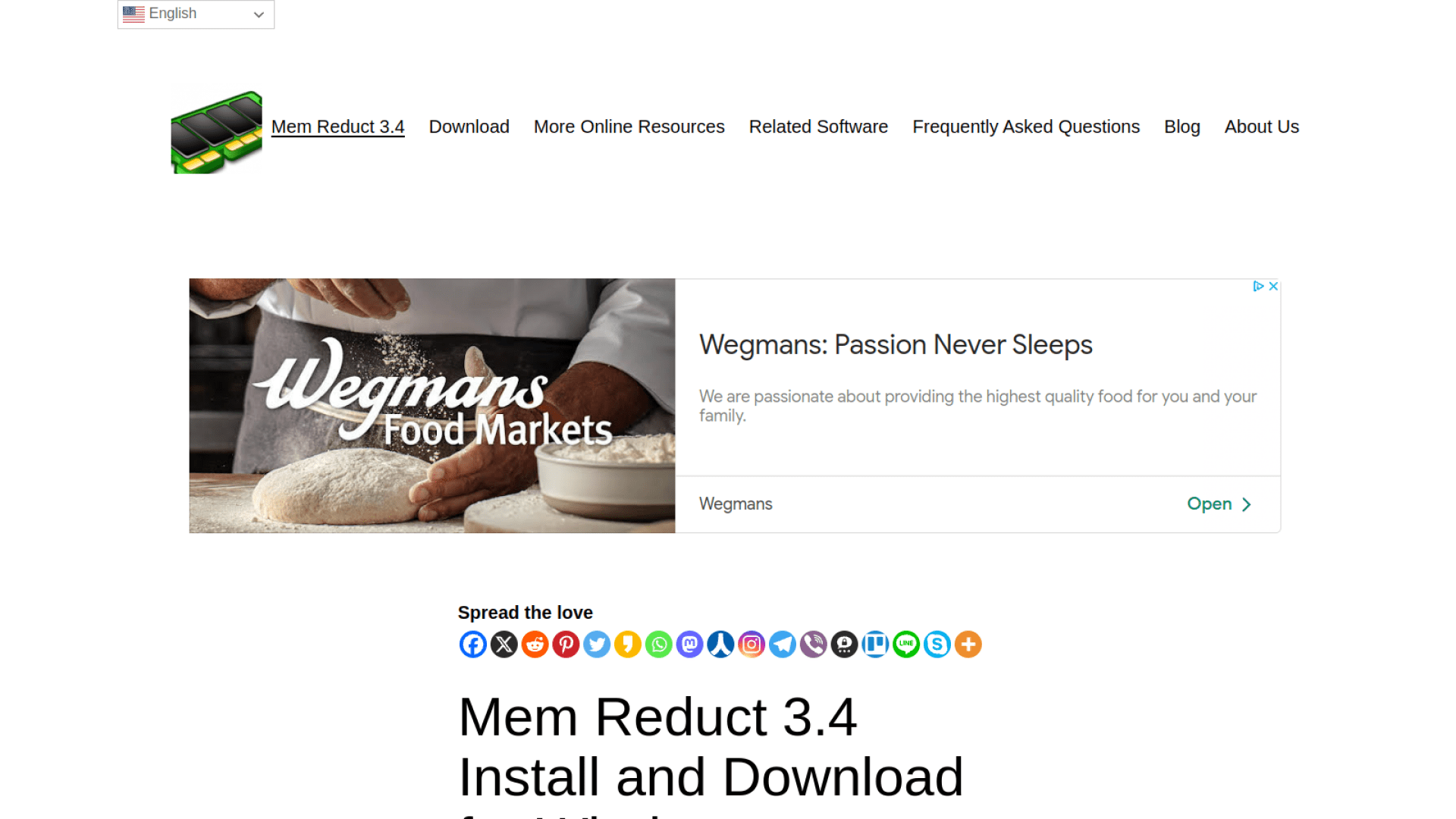The width and height of the screenshot is (1456, 819).
Task: Click the Facebook share icon
Action: (x=472, y=644)
